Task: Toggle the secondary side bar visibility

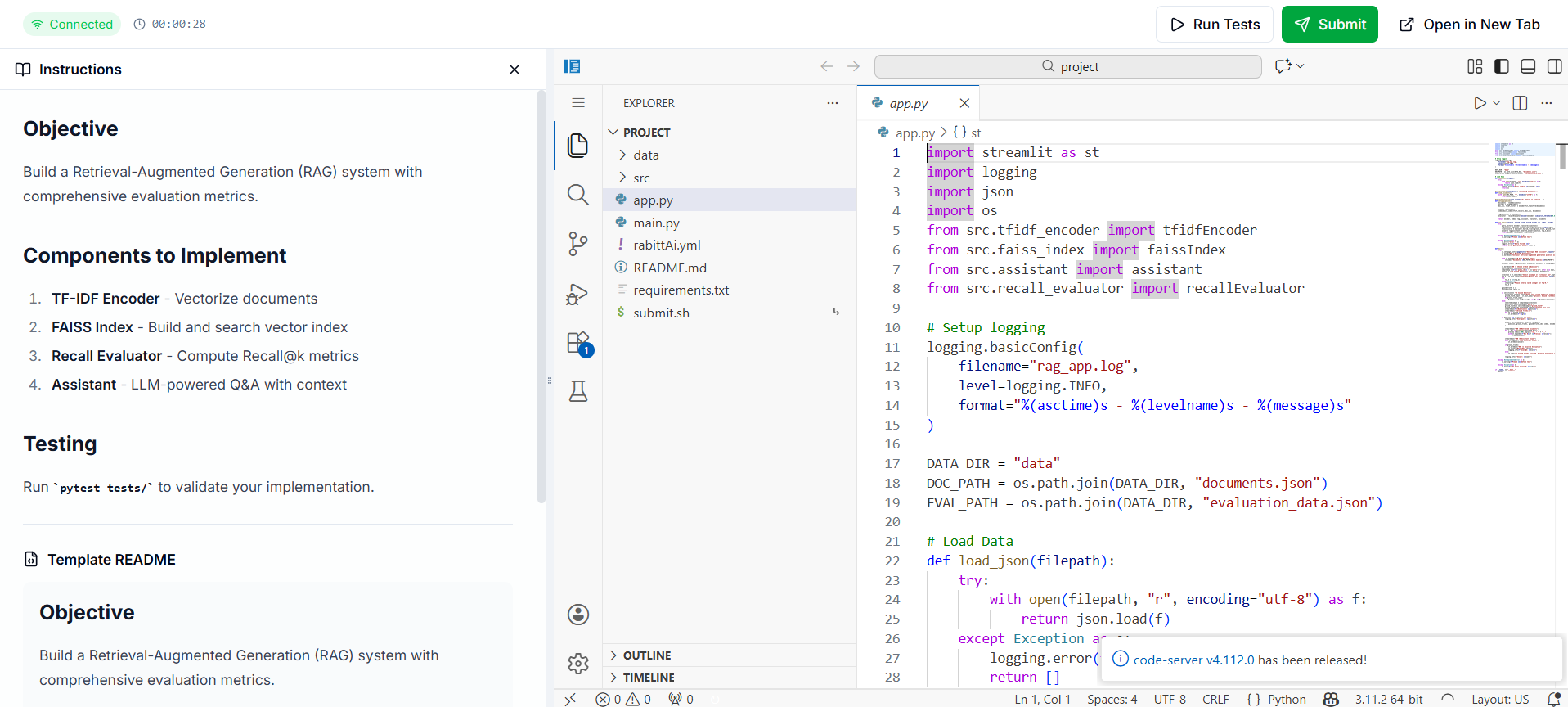Action: click(1554, 66)
